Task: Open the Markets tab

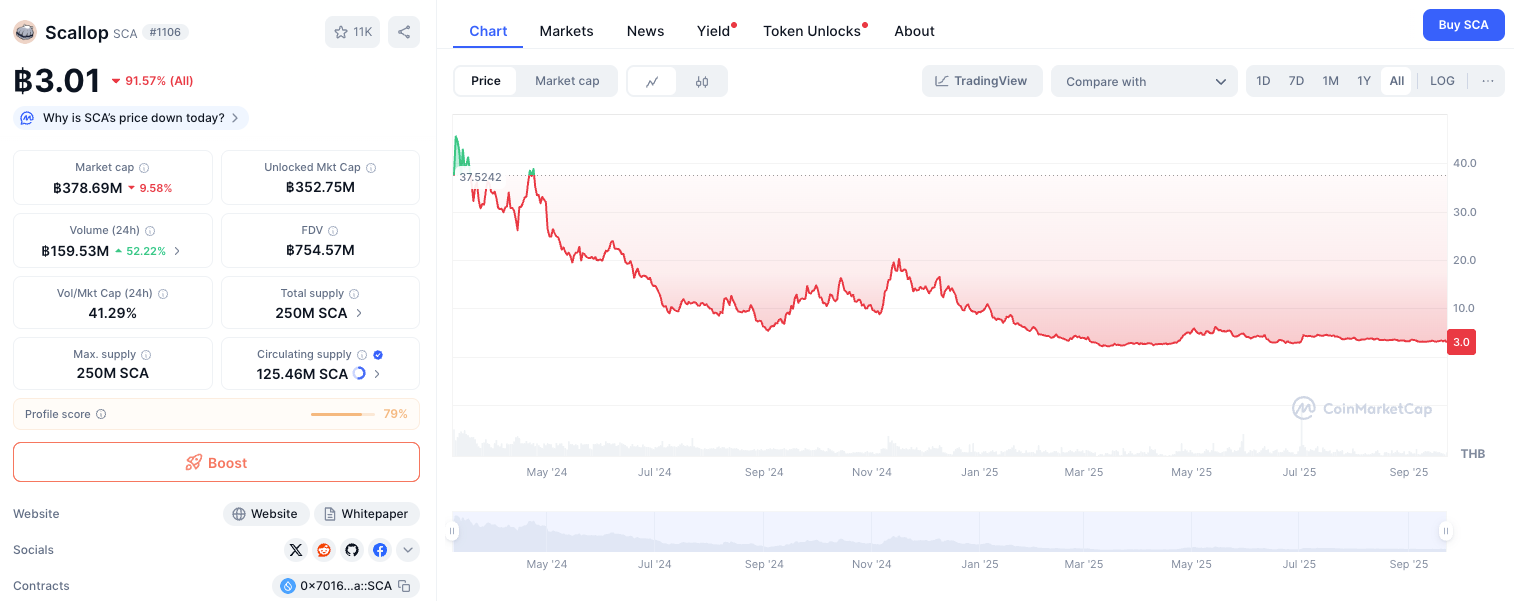Action: 566,31
